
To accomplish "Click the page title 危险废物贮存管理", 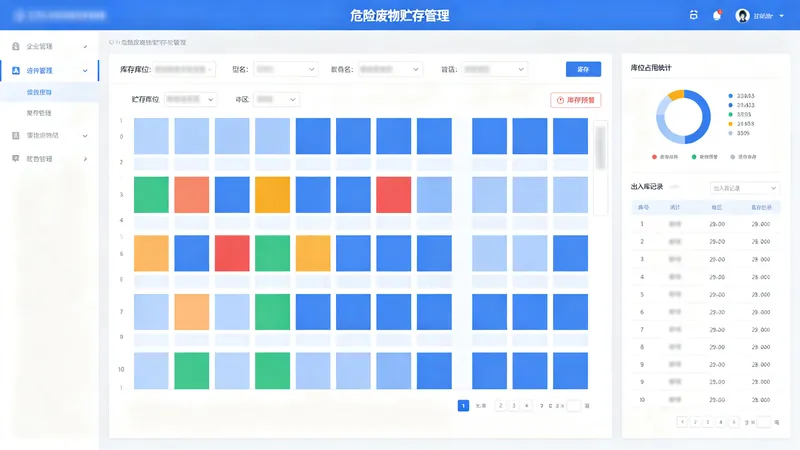I will [400, 16].
